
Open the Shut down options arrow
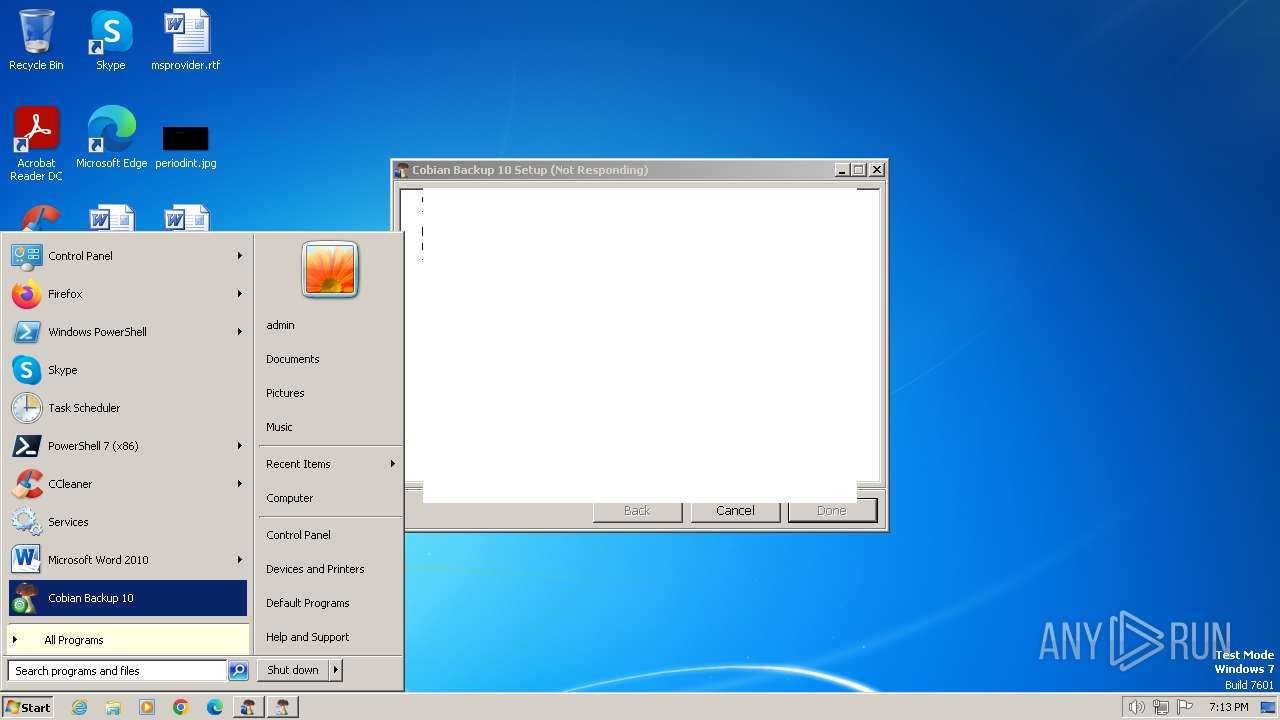(336, 670)
